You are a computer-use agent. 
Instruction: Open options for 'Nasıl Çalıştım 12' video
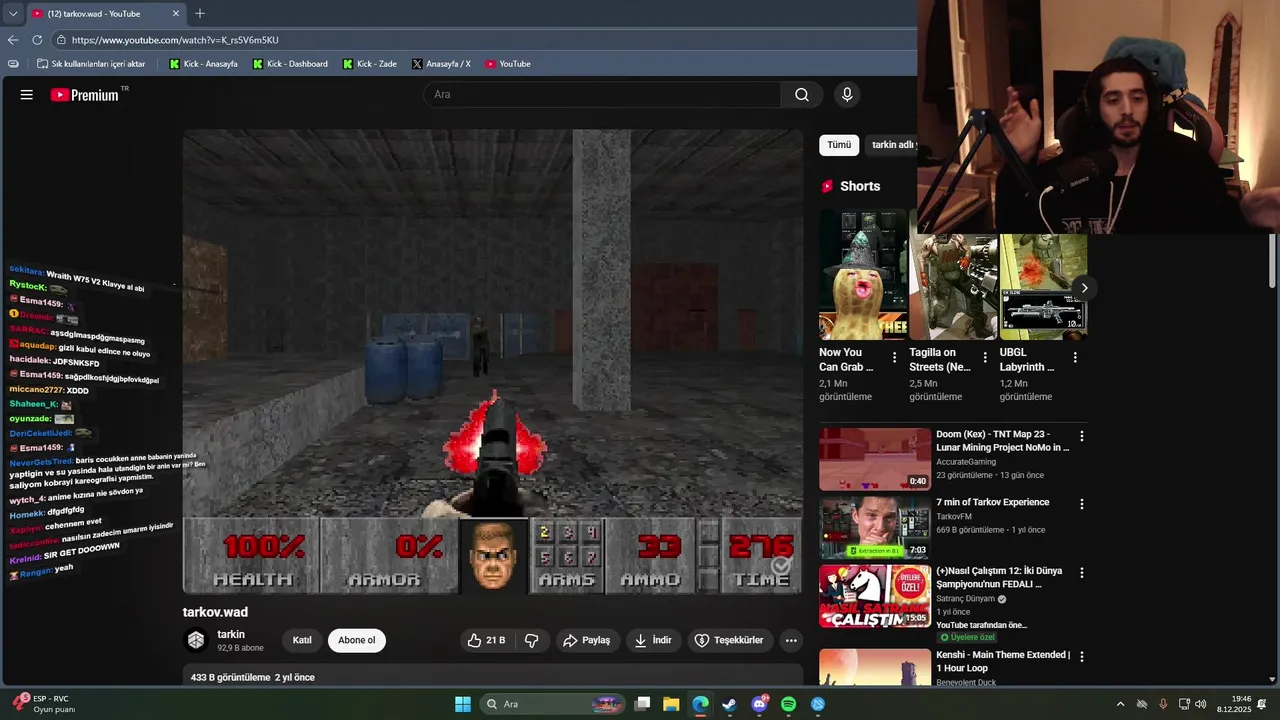[1081, 573]
